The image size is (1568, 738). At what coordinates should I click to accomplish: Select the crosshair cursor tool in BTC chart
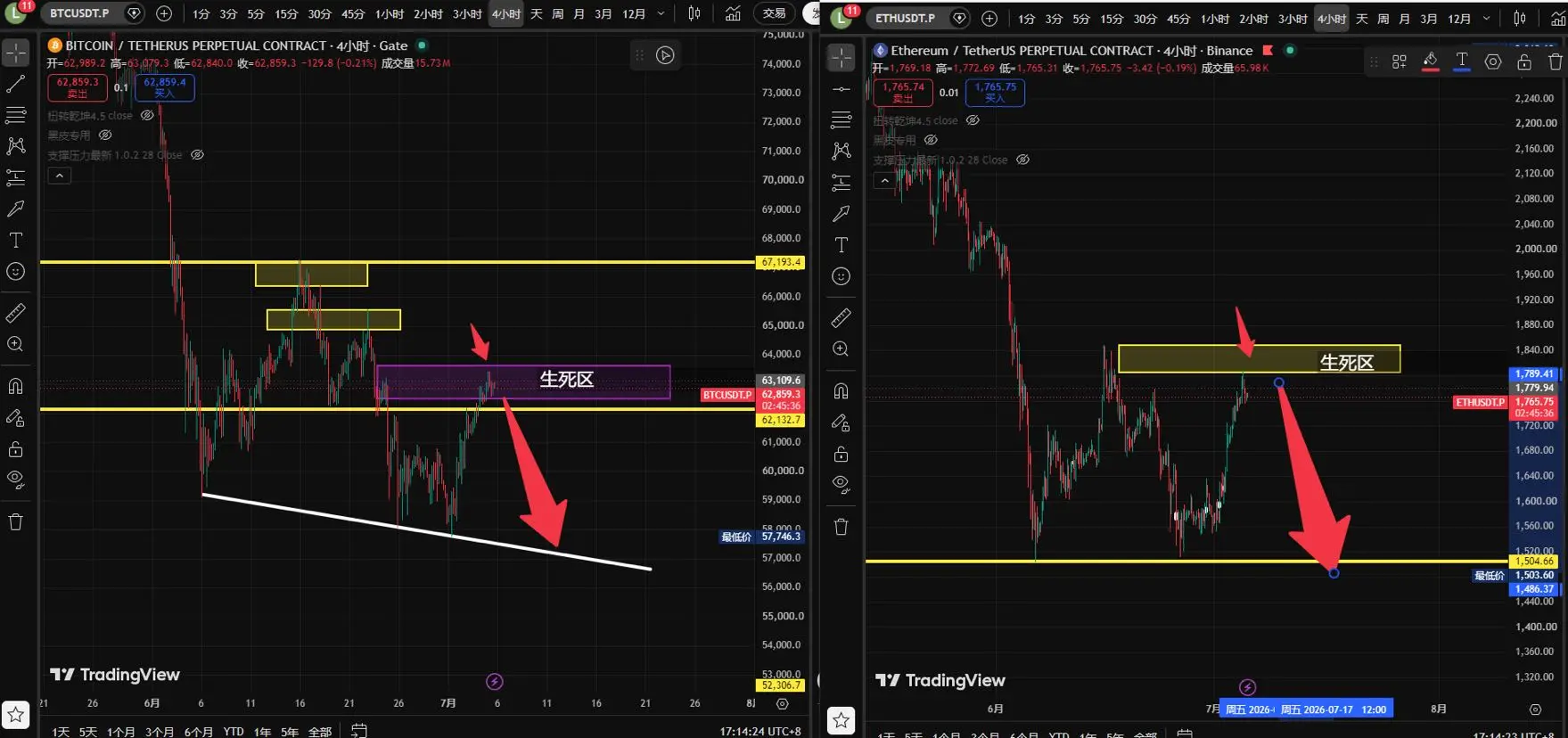pyautogui.click(x=16, y=53)
